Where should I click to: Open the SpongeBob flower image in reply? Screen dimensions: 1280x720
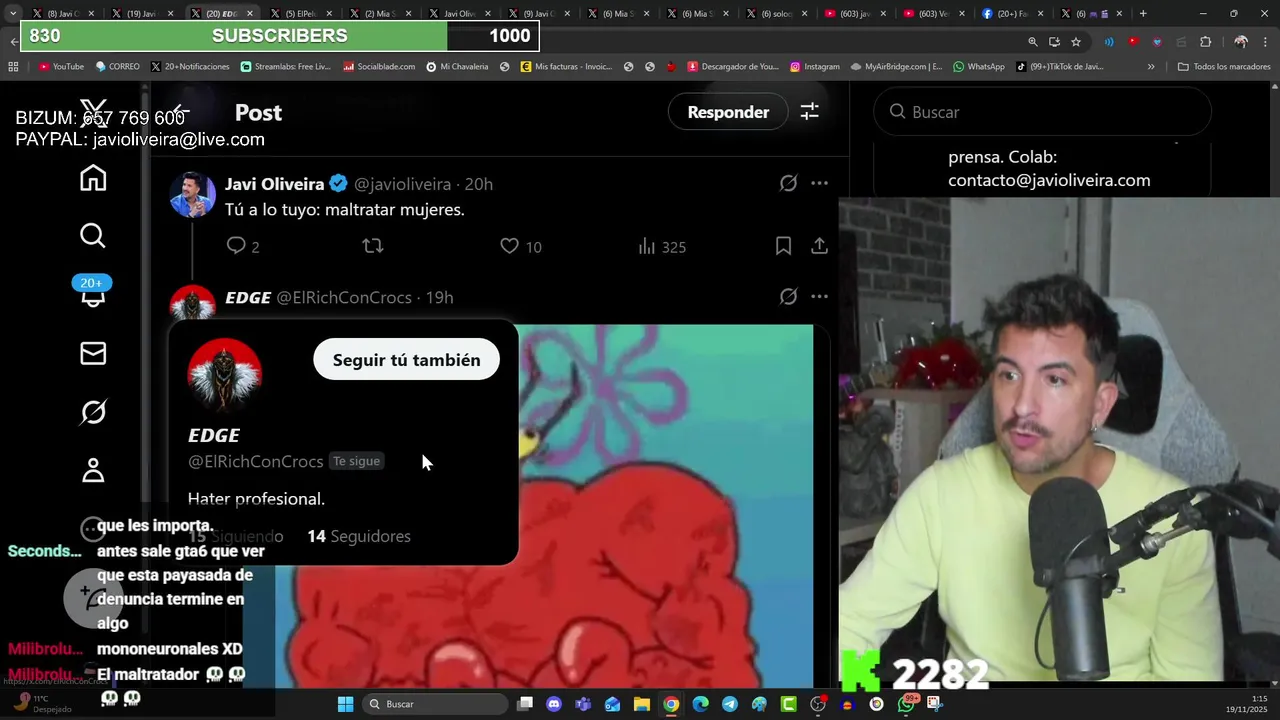665,506
